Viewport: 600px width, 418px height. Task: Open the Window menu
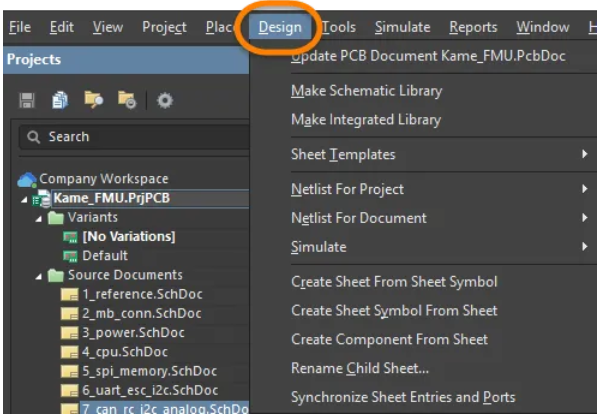(543, 27)
